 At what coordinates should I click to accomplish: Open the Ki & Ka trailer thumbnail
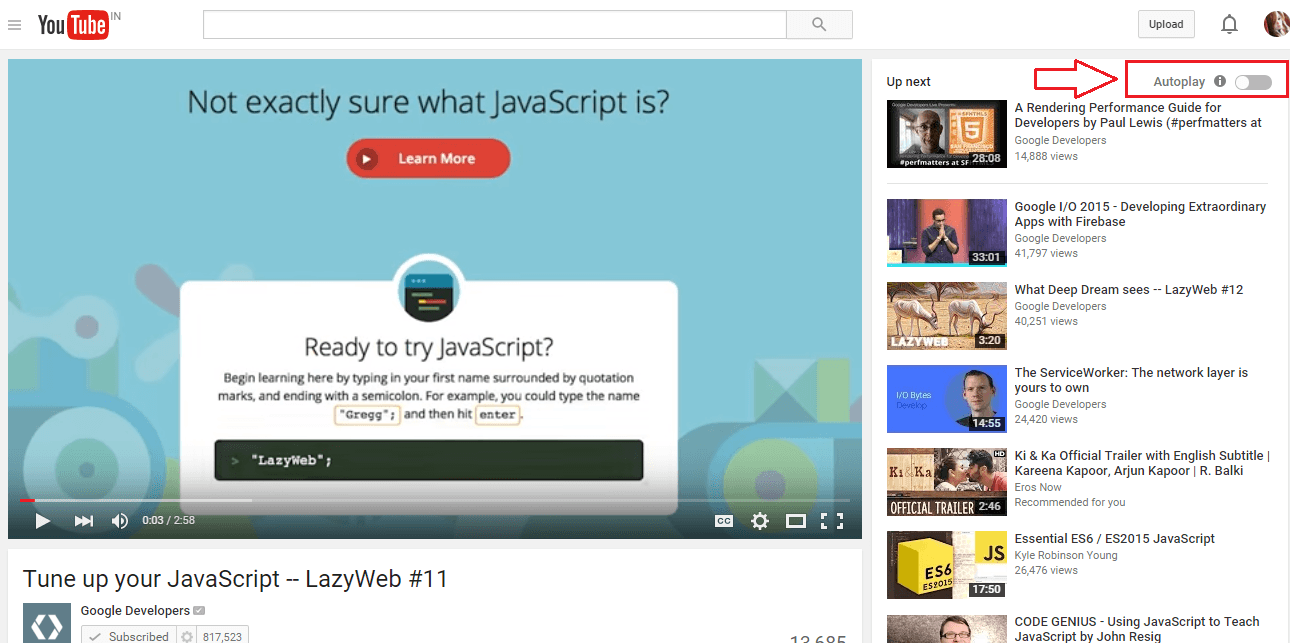coord(947,482)
